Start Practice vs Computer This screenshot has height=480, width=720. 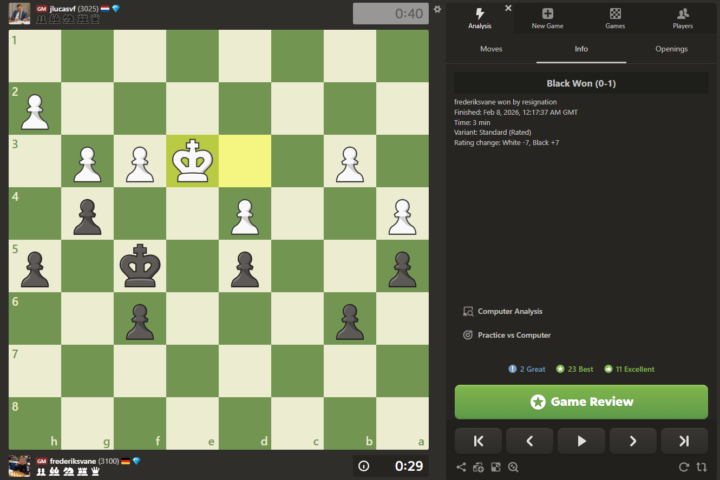(507, 335)
